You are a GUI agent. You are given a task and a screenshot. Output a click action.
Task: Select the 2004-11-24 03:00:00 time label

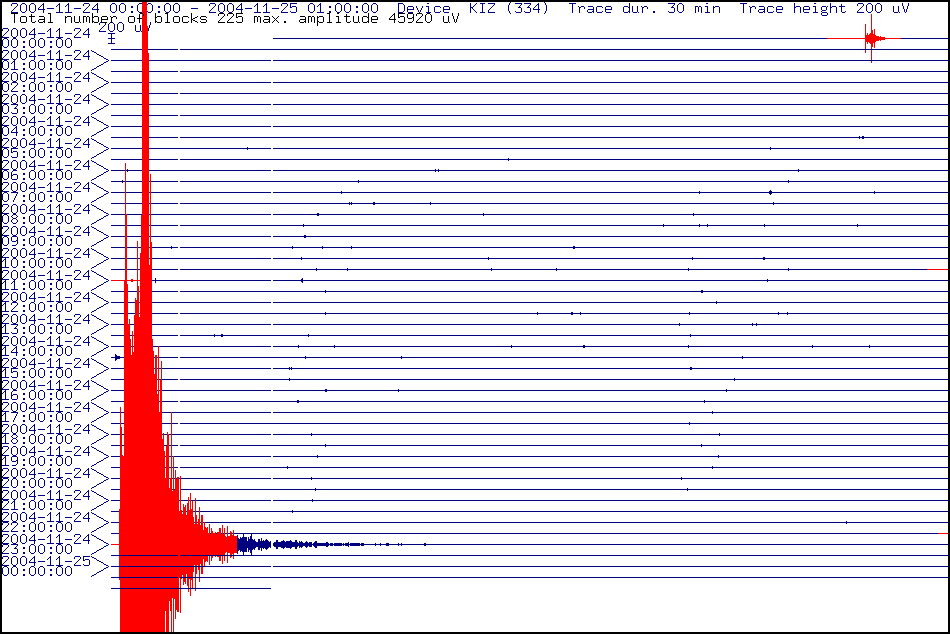(46, 104)
